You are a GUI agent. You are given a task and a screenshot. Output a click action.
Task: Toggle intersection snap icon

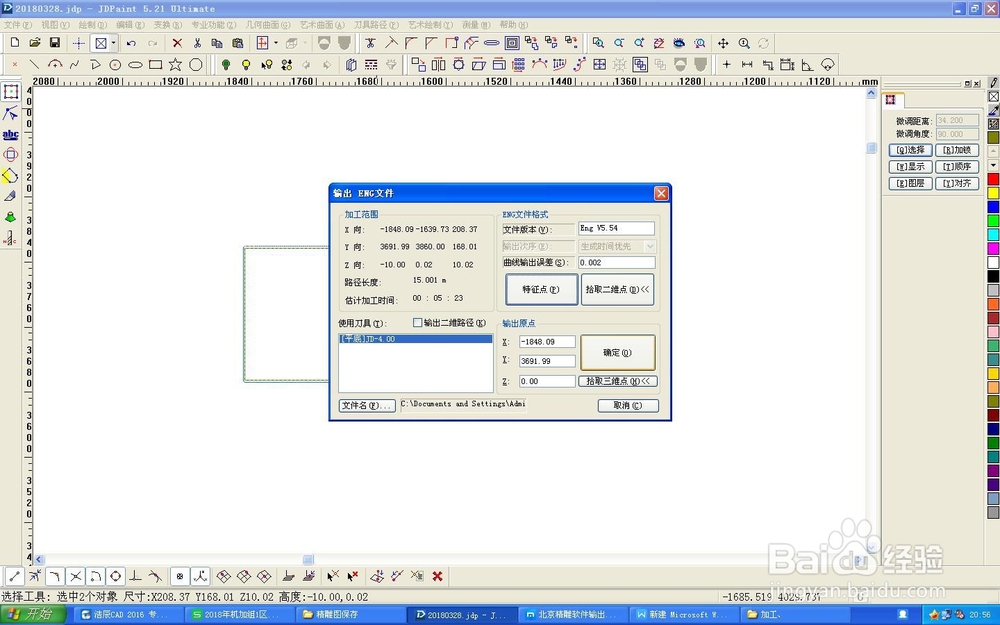pyautogui.click(x=75, y=577)
